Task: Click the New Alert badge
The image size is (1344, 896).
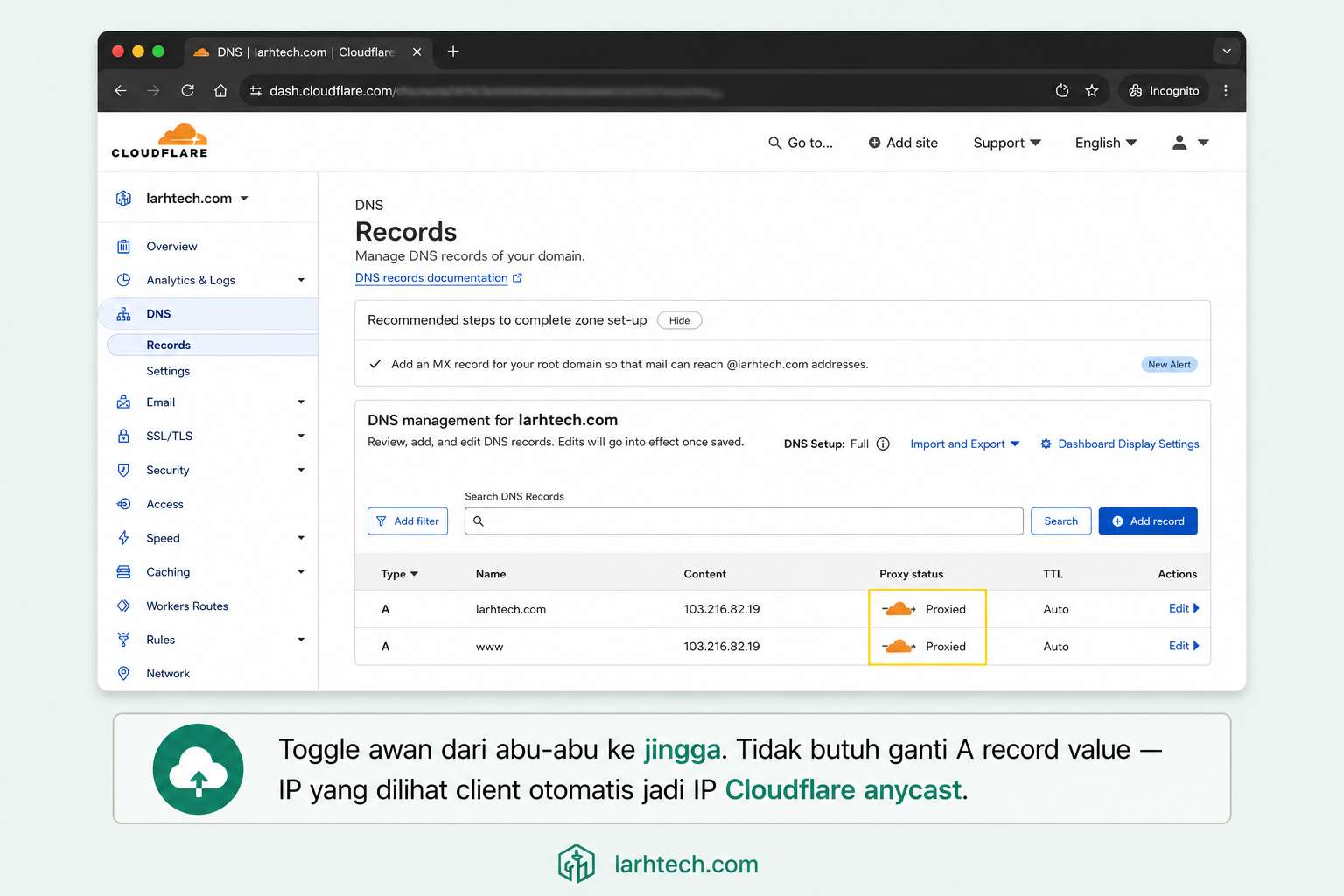Action: tap(1169, 365)
